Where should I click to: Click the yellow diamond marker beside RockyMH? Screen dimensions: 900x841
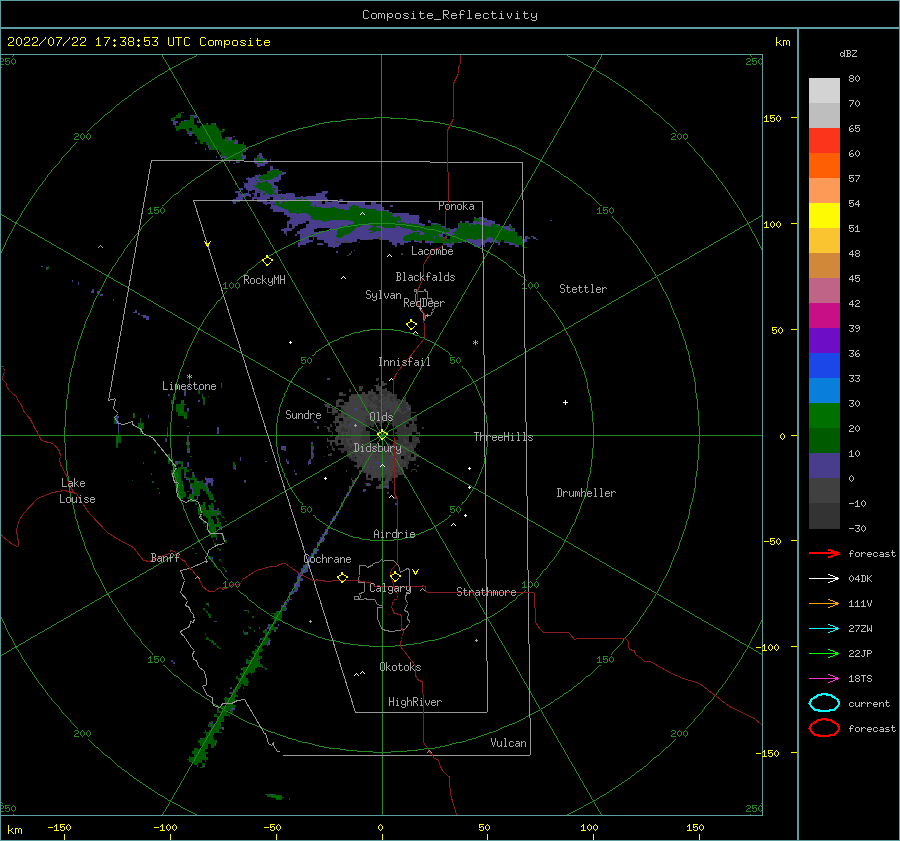pyautogui.click(x=267, y=261)
